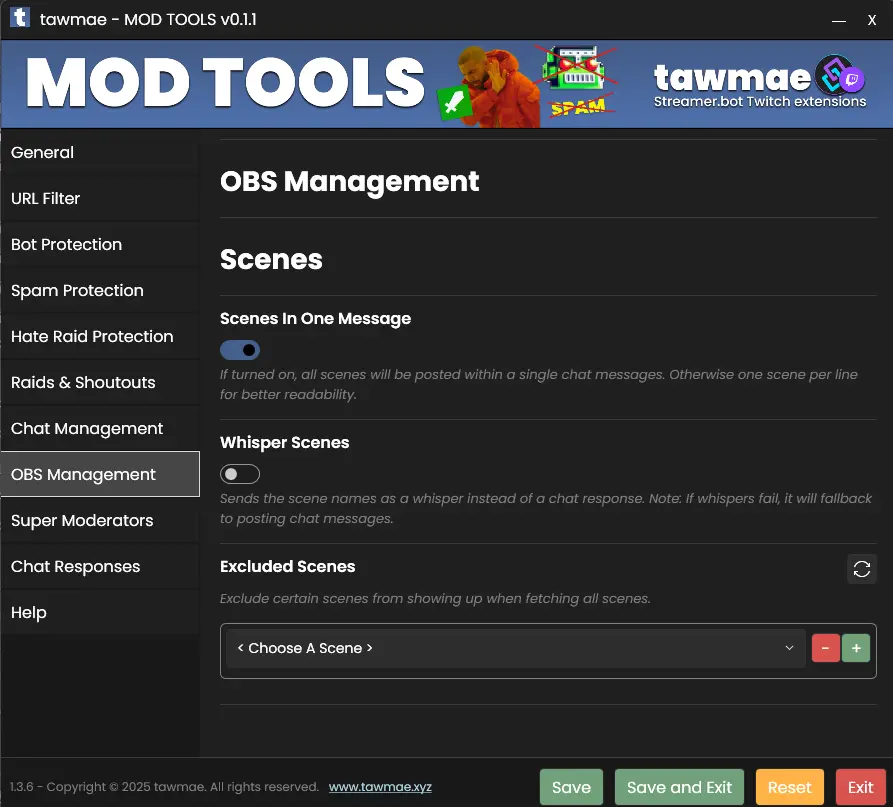Image resolution: width=893 pixels, height=807 pixels.
Task: Click the 'OBS Management' page heading
Action: tap(350, 182)
